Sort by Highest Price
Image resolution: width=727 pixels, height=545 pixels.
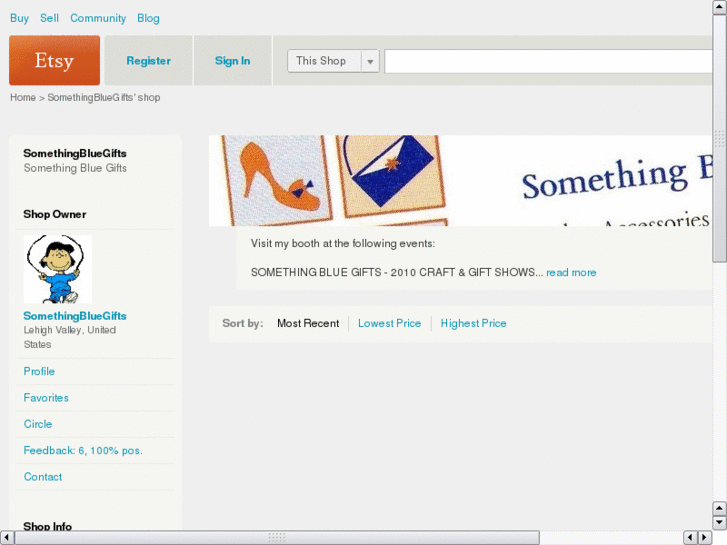[x=473, y=323]
